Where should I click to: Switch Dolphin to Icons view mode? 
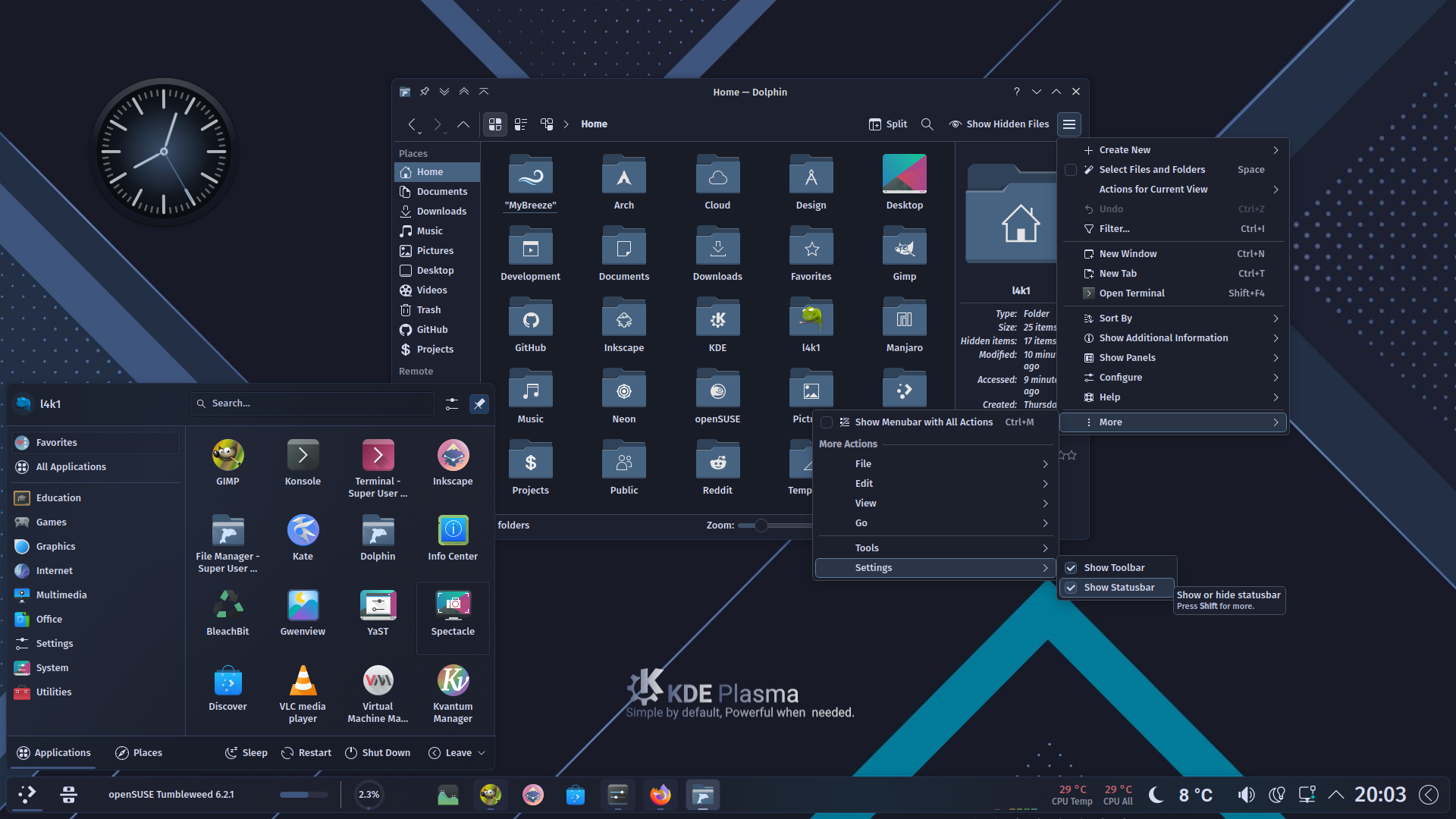[495, 124]
